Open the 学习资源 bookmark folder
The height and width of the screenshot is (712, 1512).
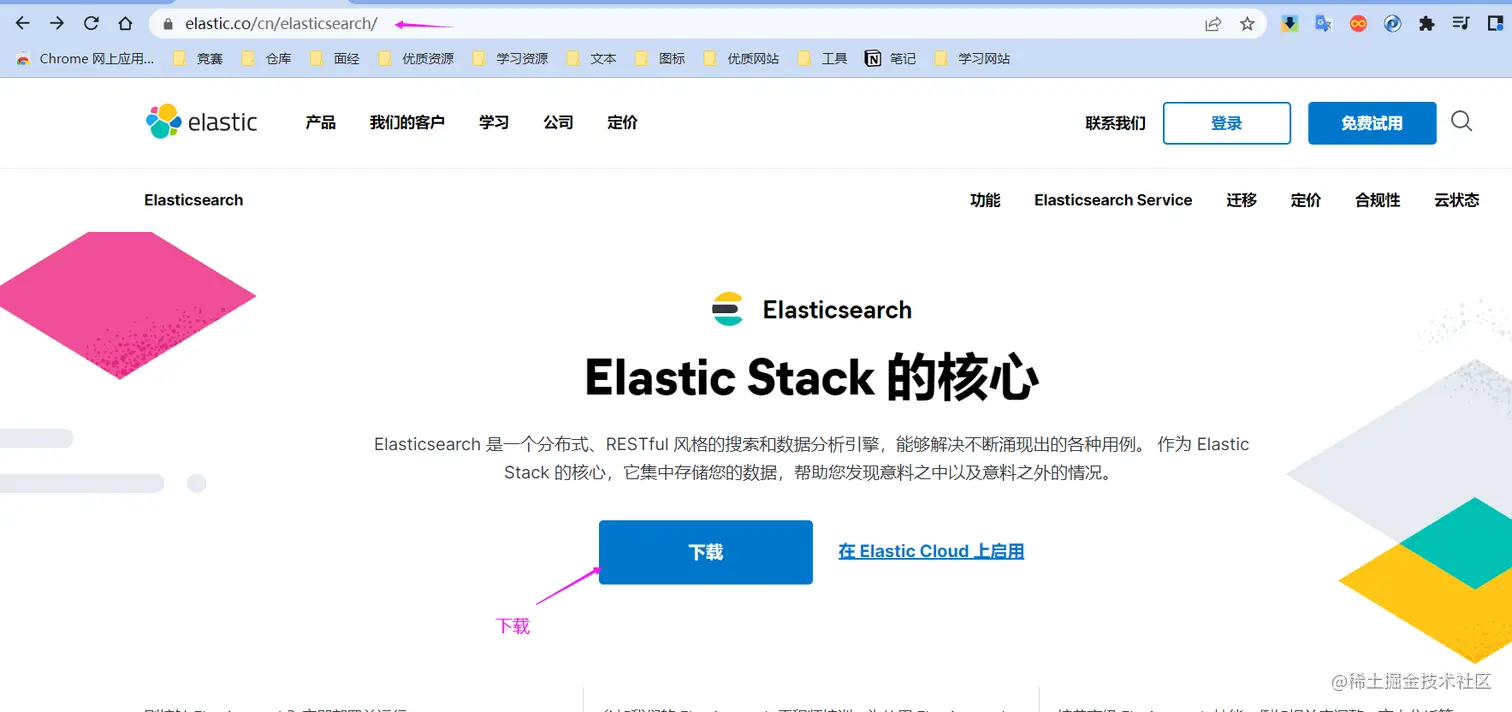(x=510, y=59)
